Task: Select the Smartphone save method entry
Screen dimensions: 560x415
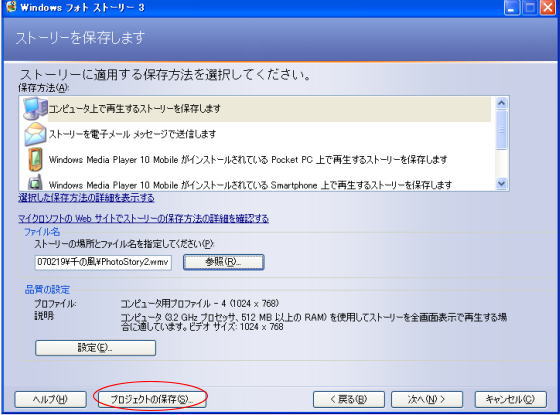Action: click(x=255, y=182)
